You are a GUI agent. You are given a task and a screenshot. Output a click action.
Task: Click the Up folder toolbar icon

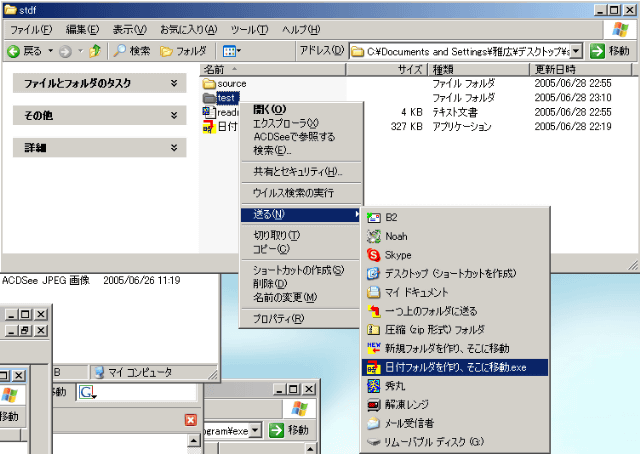[x=95, y=51]
